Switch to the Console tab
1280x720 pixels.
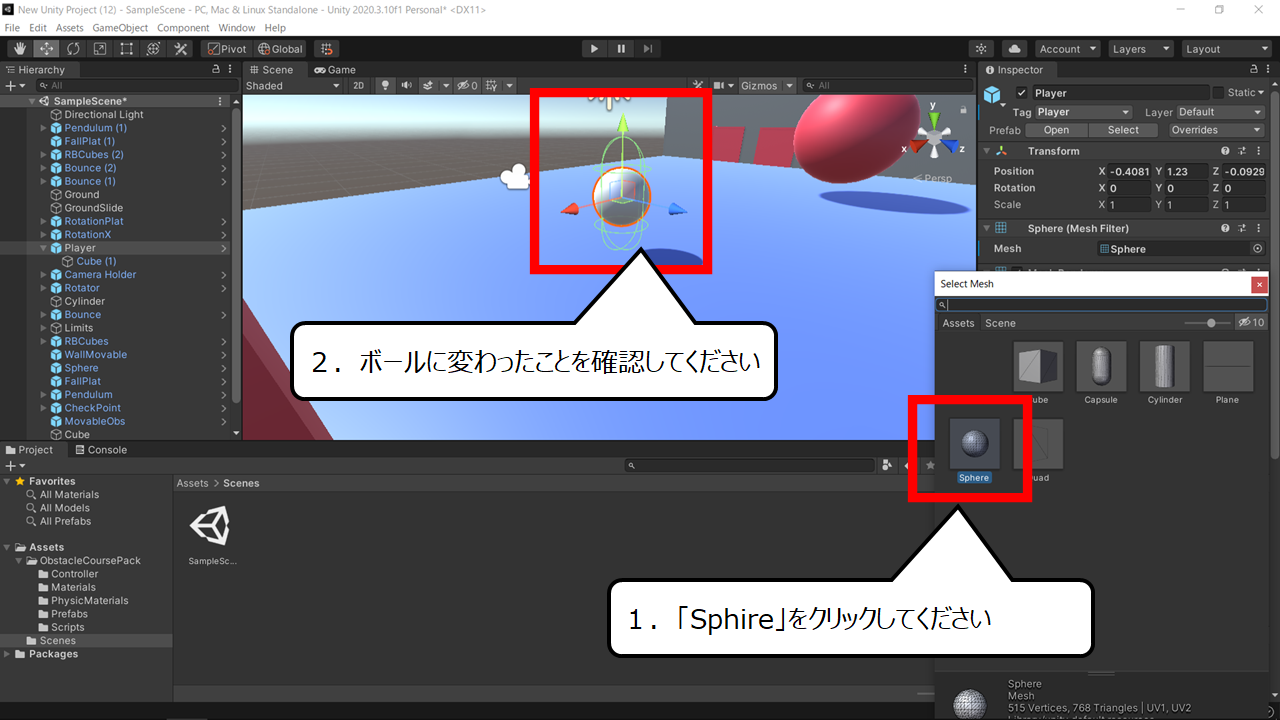(100, 450)
